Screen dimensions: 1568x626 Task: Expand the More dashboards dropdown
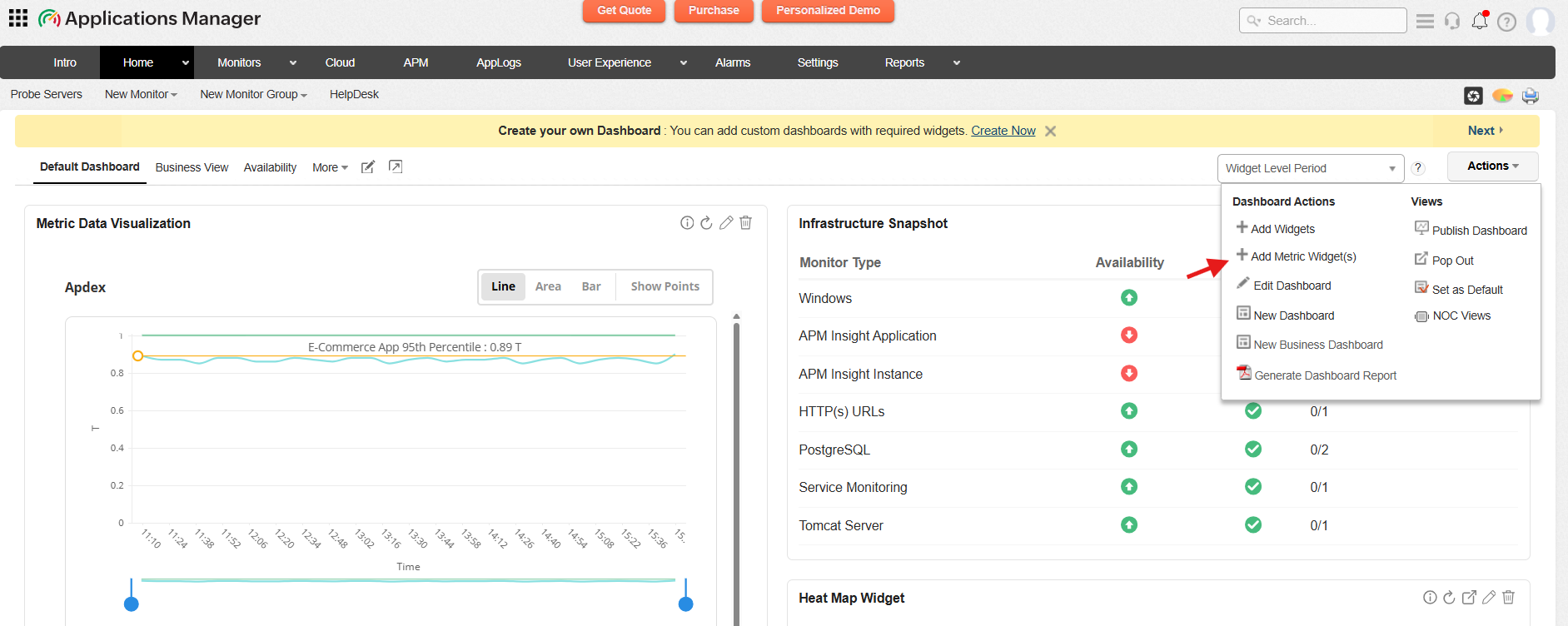pyautogui.click(x=330, y=167)
